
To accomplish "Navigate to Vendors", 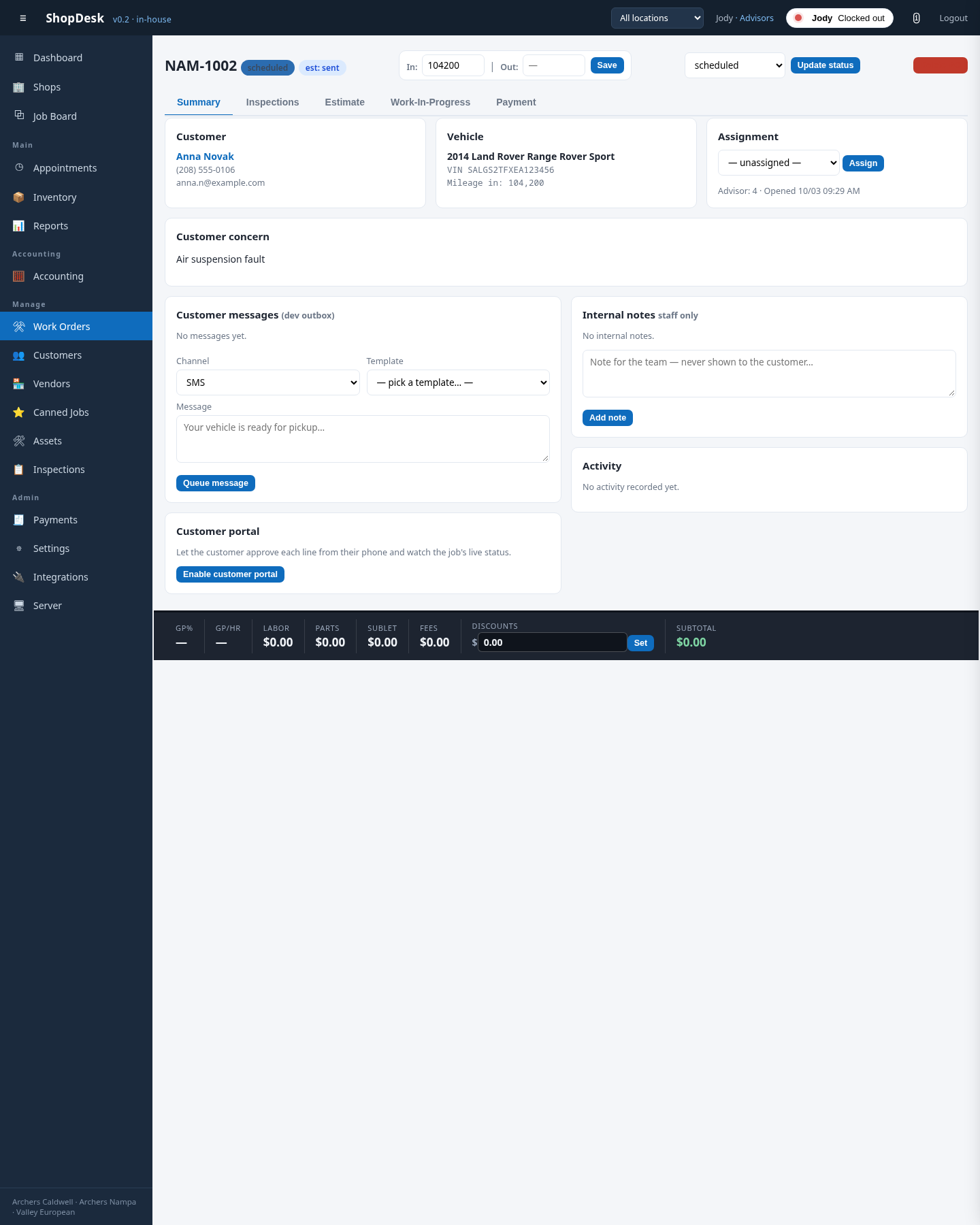I will pyautogui.click(x=76, y=384).
